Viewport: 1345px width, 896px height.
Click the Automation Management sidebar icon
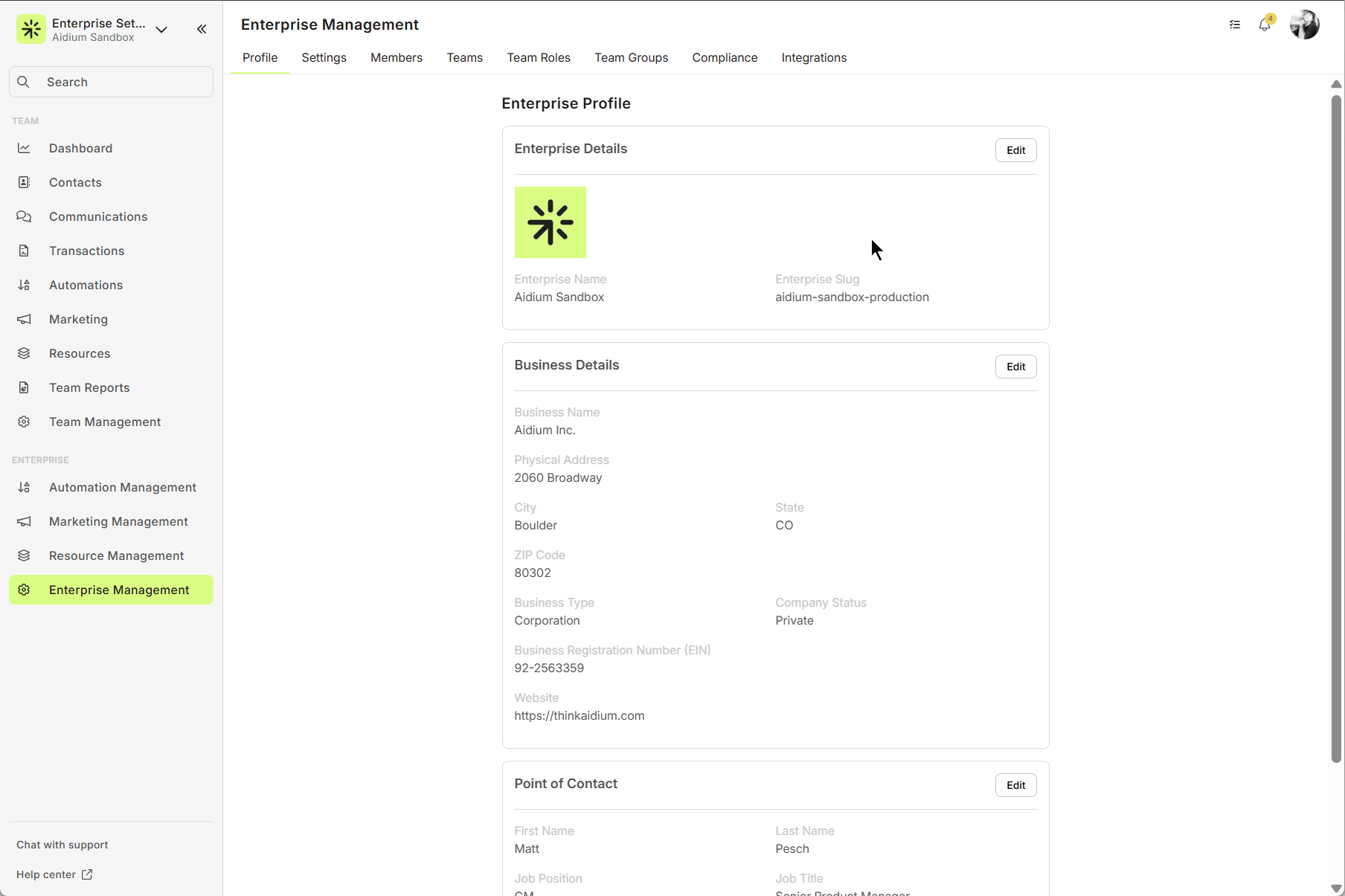[x=24, y=487]
